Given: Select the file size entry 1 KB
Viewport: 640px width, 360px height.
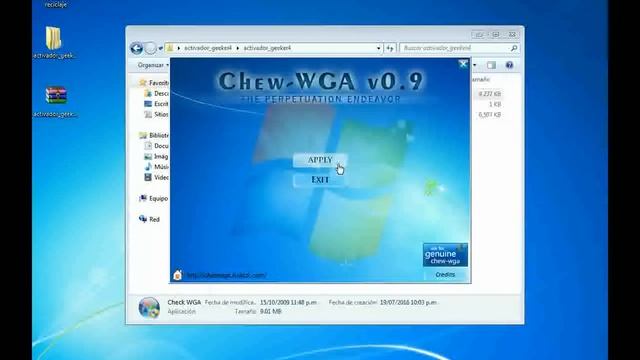Looking at the screenshot, I should pos(495,104).
